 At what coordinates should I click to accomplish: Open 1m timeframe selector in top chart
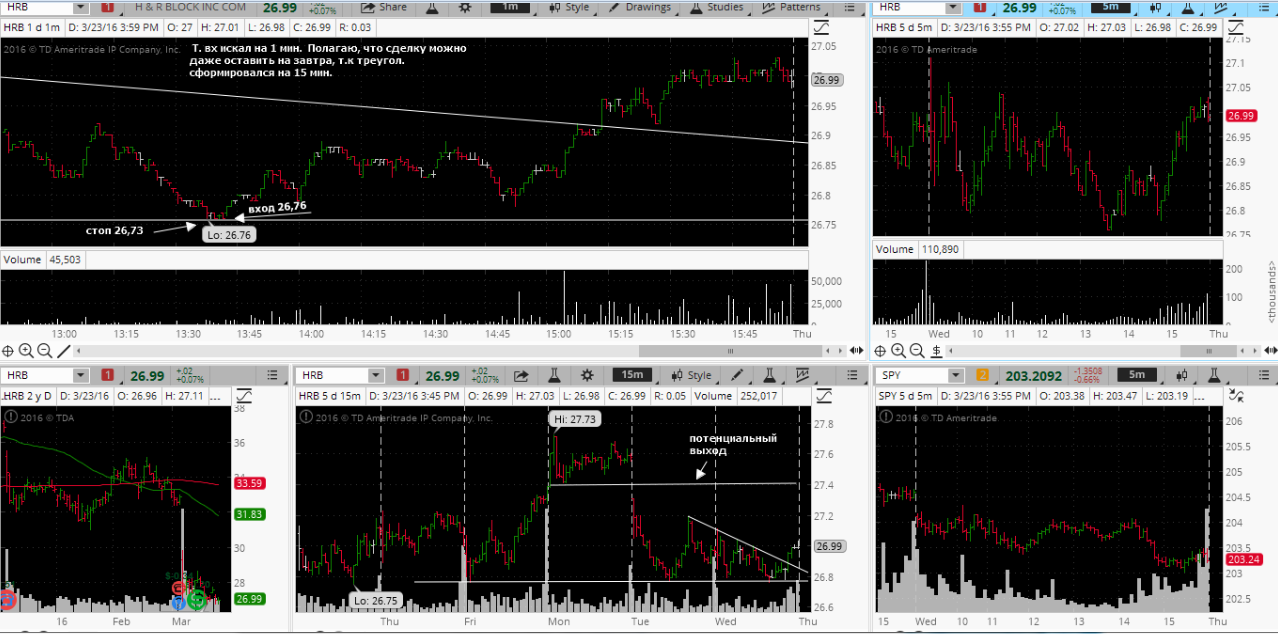[x=510, y=7]
